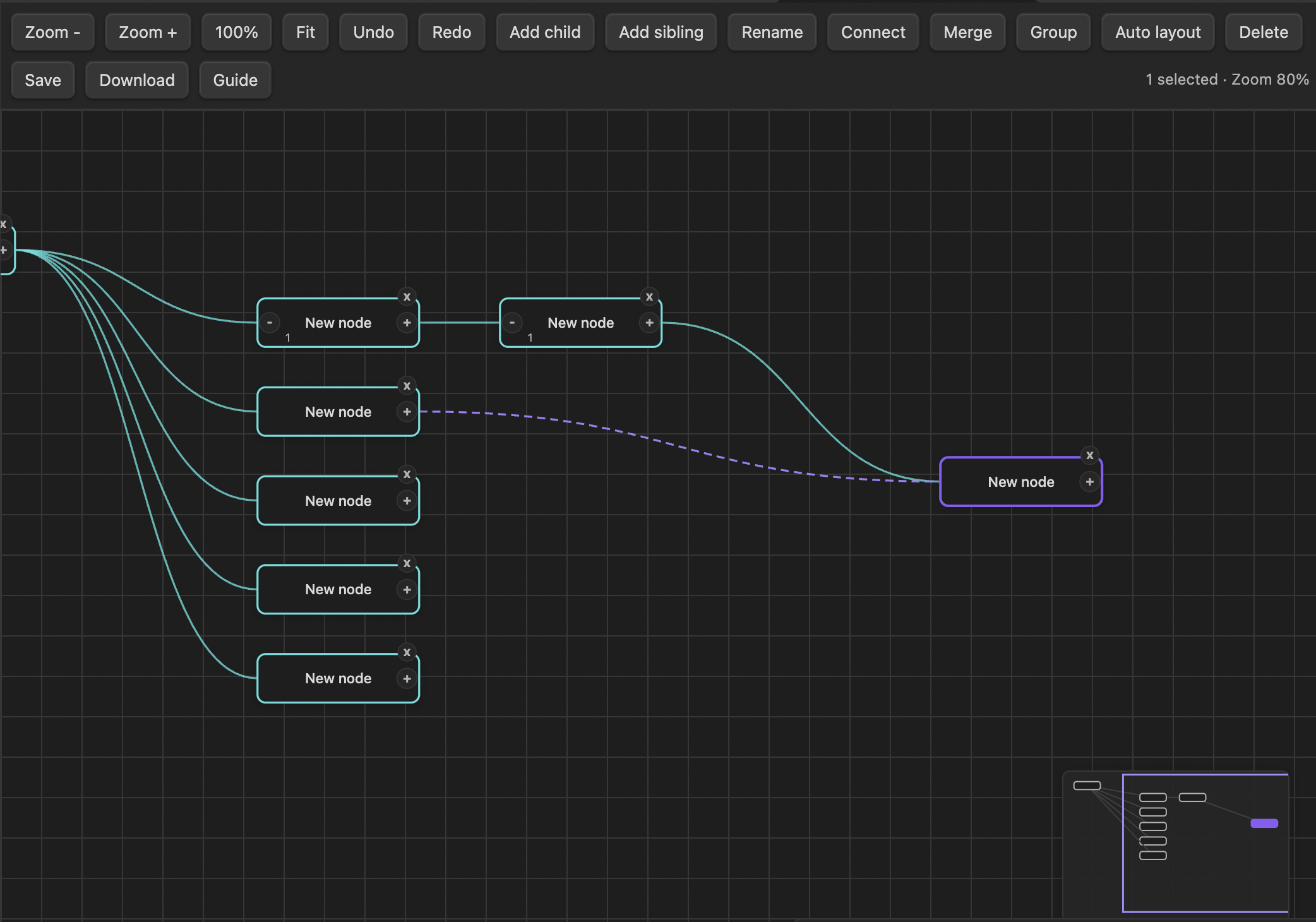Delete the third left-column node with x
The width and height of the screenshot is (1316, 922).
pos(407,474)
